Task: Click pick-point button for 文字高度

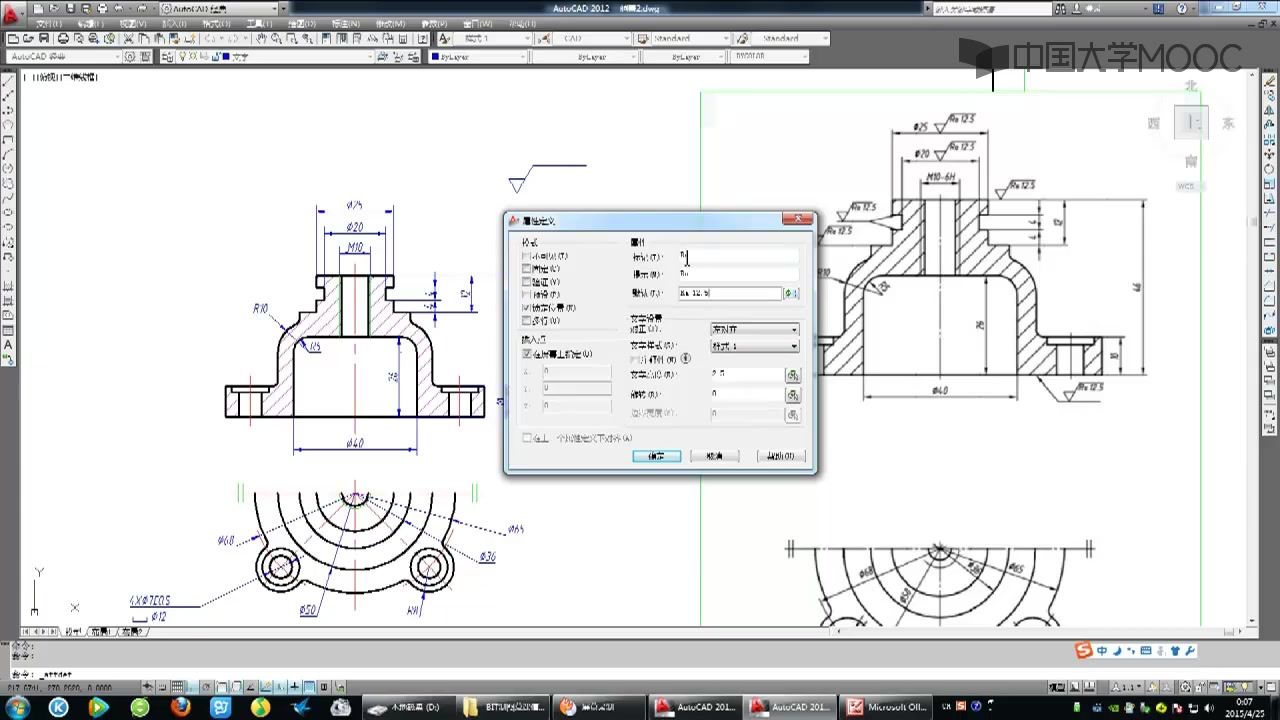Action: pos(793,376)
